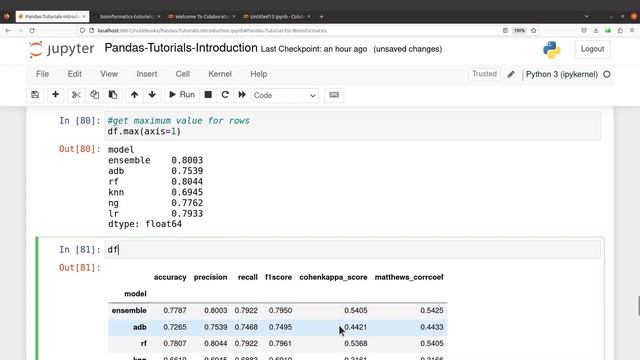The image size is (640, 360).
Task: Restart the kernel icon
Action: 225,95
